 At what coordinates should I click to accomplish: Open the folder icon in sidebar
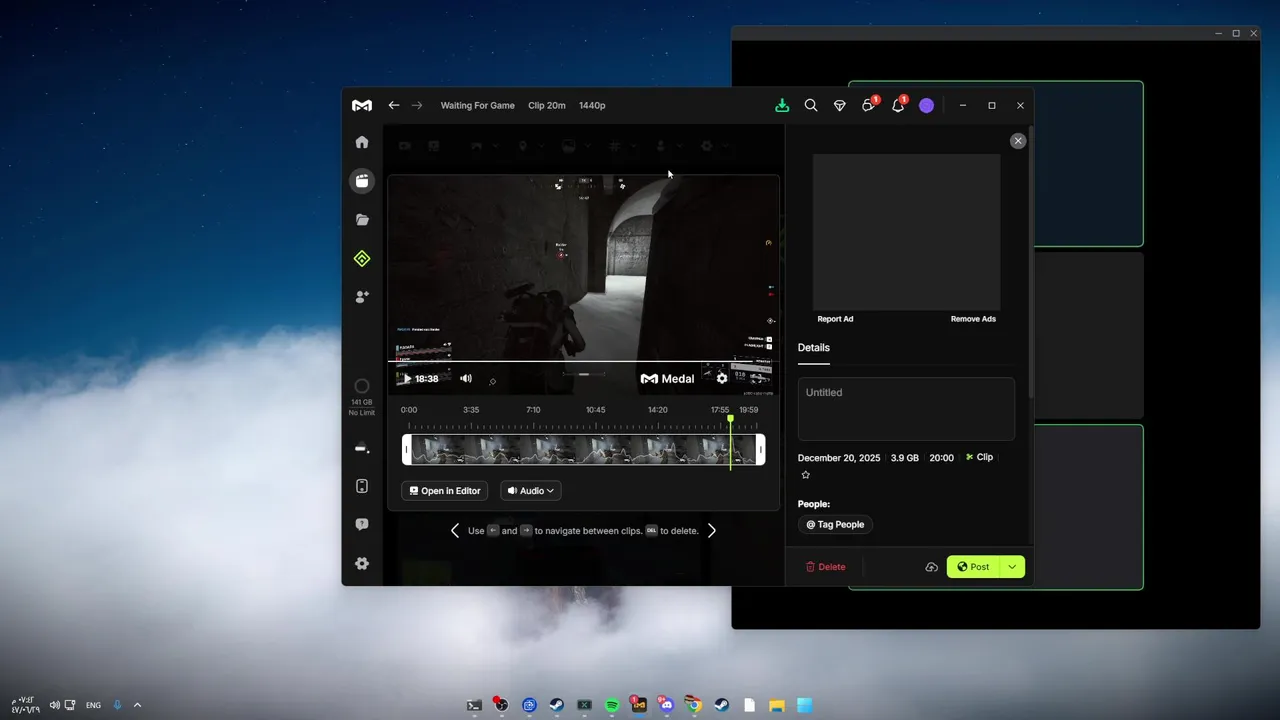(x=362, y=220)
